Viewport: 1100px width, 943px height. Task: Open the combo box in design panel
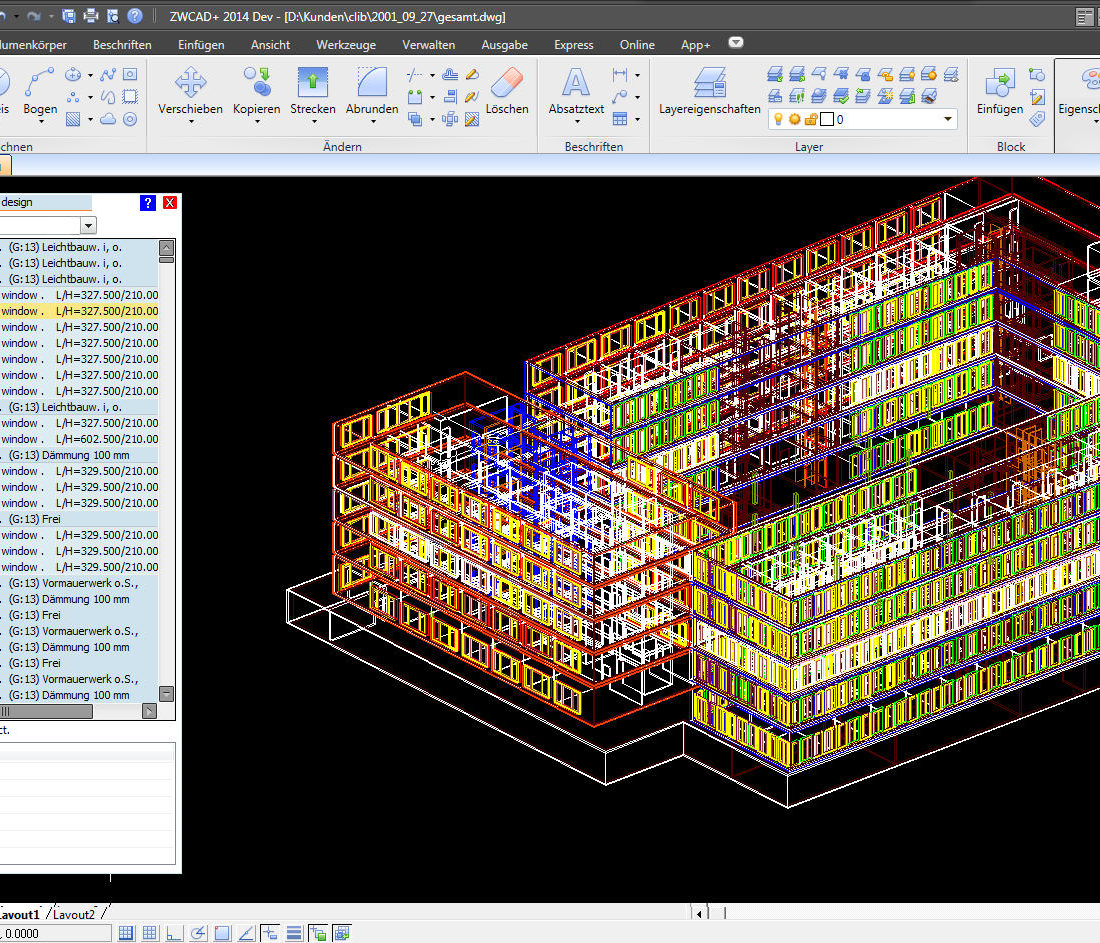[88, 225]
